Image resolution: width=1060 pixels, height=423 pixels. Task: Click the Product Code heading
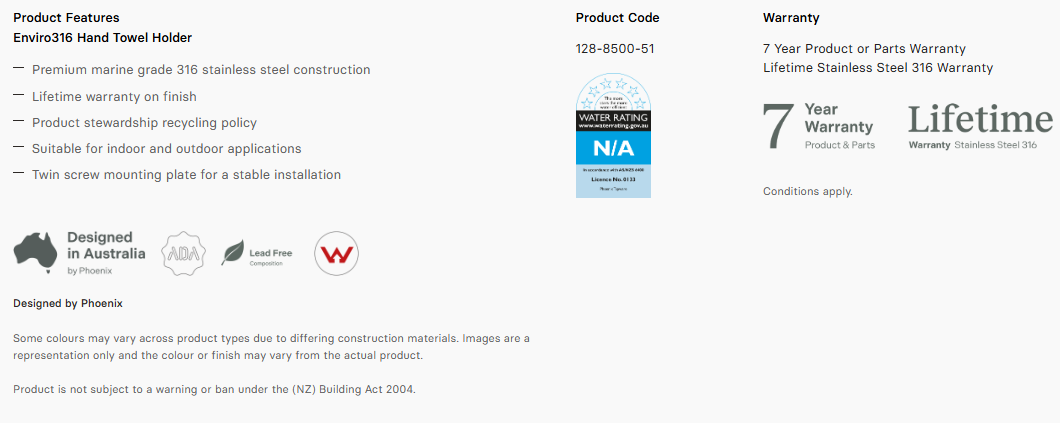[617, 18]
